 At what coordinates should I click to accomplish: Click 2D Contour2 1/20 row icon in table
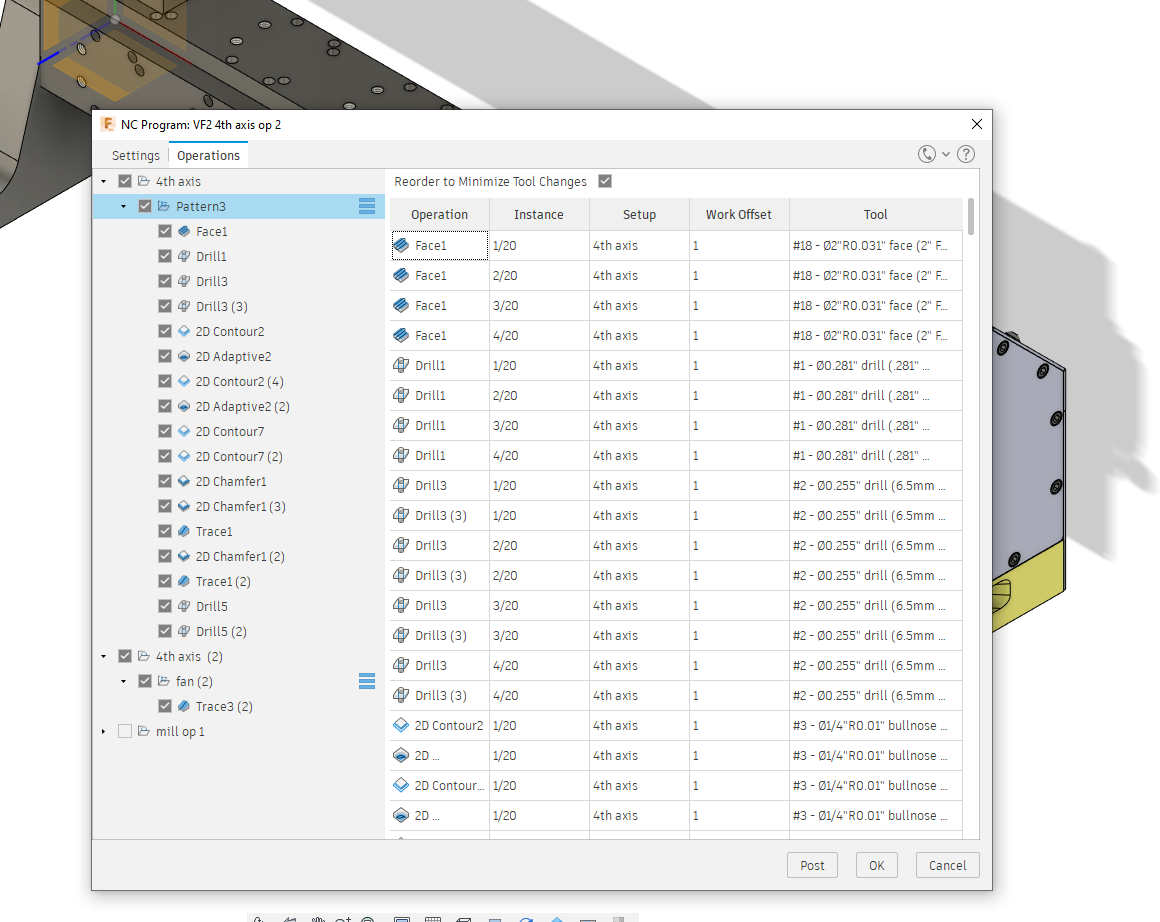point(401,725)
